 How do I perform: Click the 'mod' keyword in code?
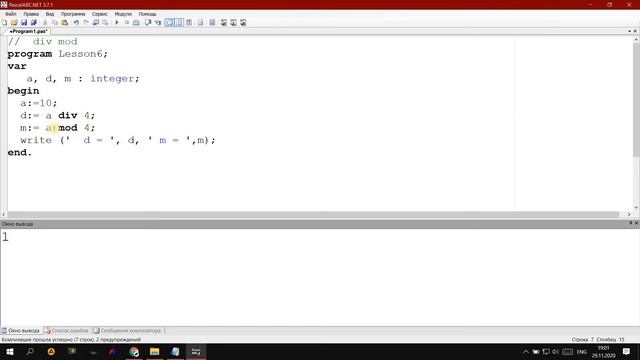pyautogui.click(x=68, y=128)
